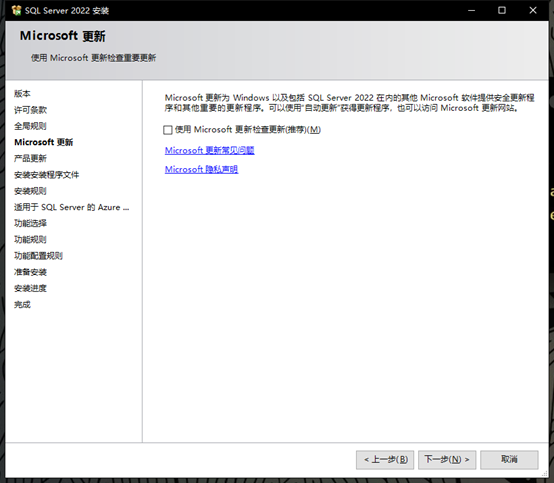Screen dimensions: 554x483
Task: Click the SQL Server setup title bar icon
Action: pos(16,10)
